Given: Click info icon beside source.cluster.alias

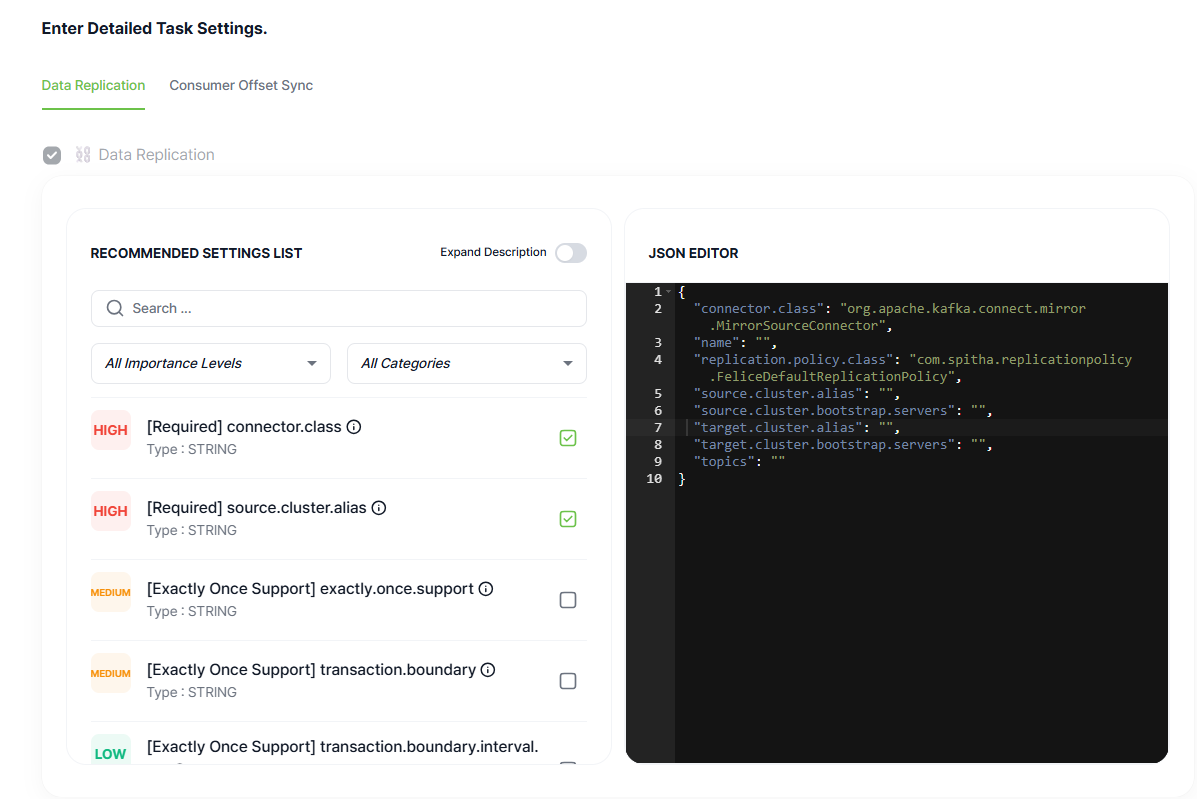Looking at the screenshot, I should (x=379, y=508).
